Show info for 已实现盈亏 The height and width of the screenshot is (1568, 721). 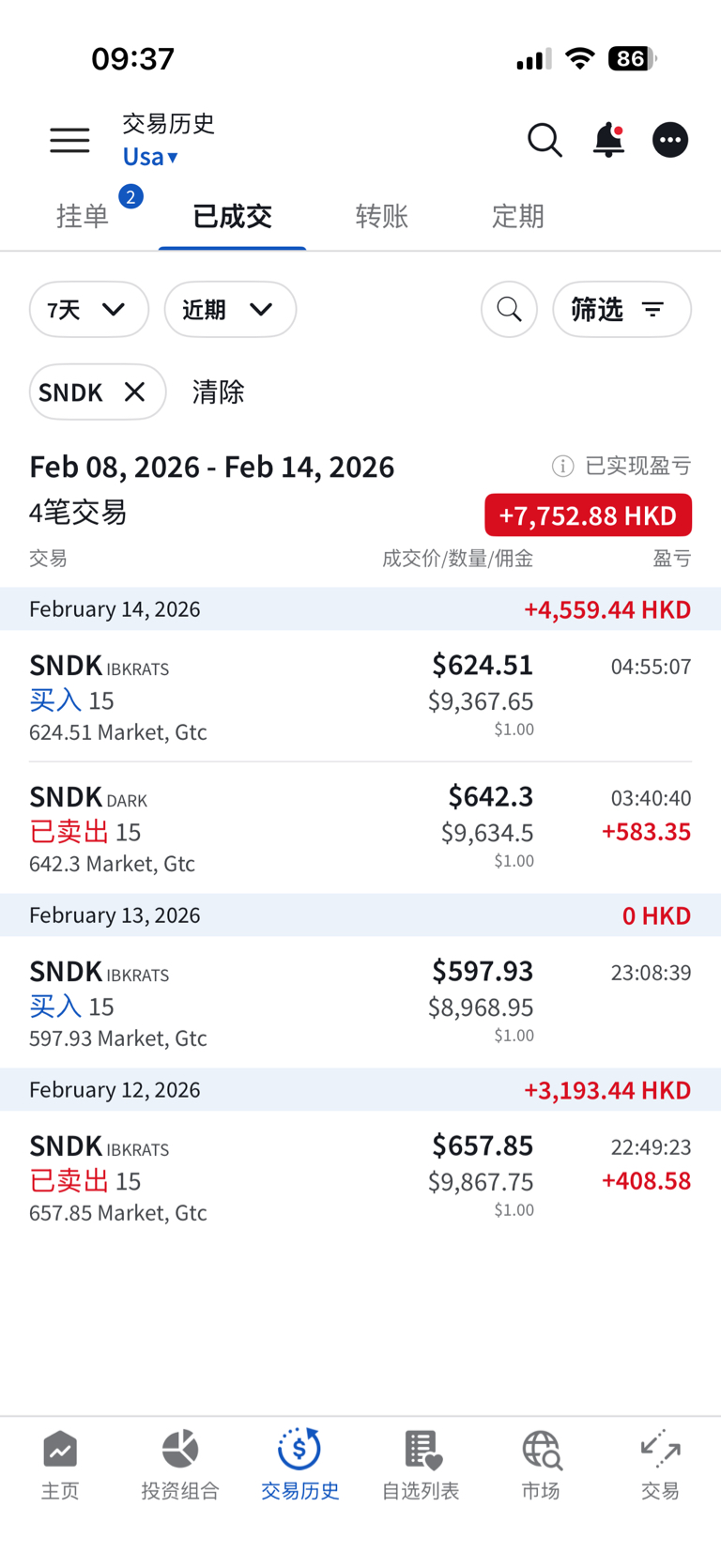tap(562, 466)
